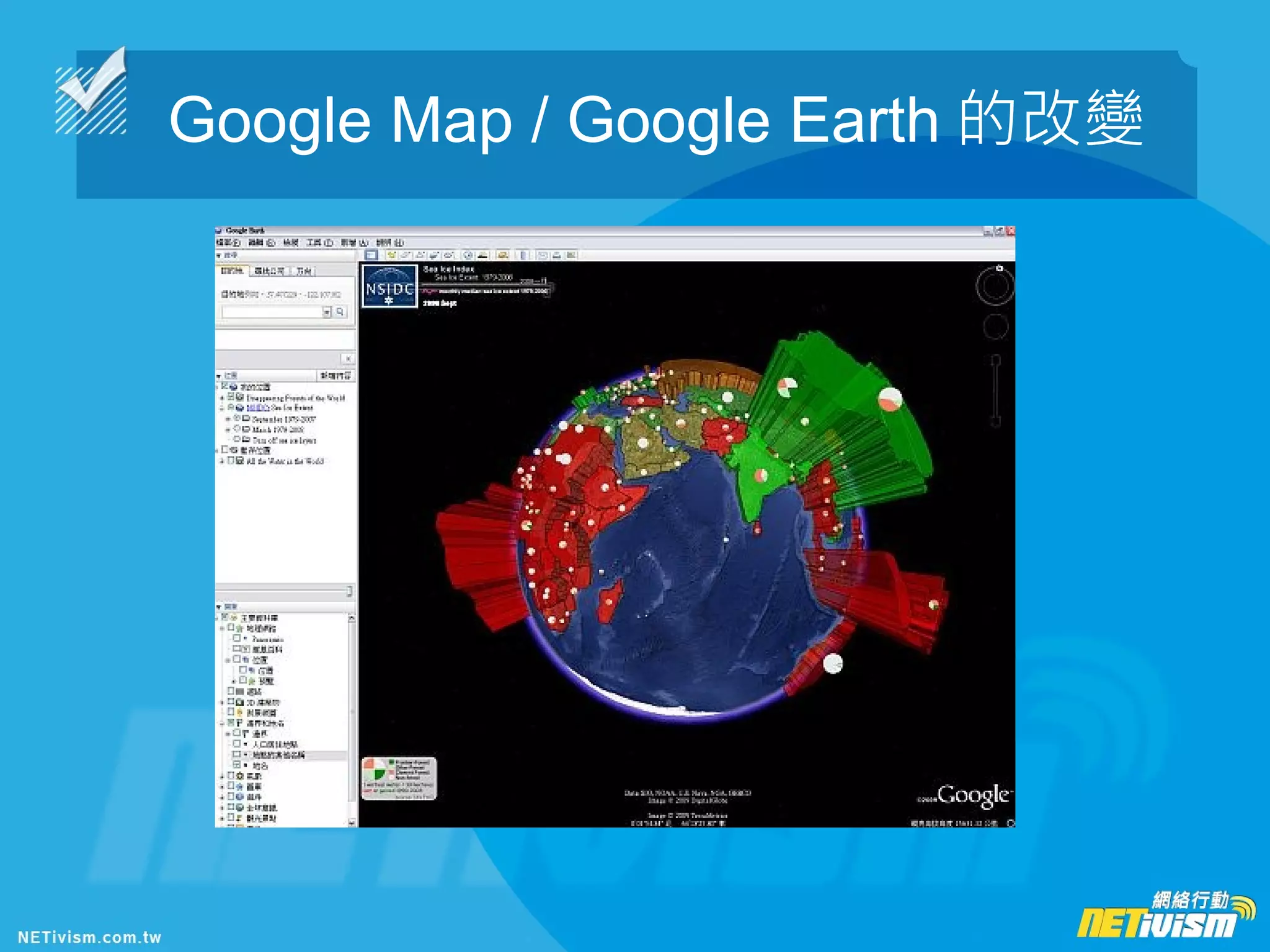The image size is (1270, 952).
Task: Toggle sunlight across the landscape icon
Action: tap(482, 255)
